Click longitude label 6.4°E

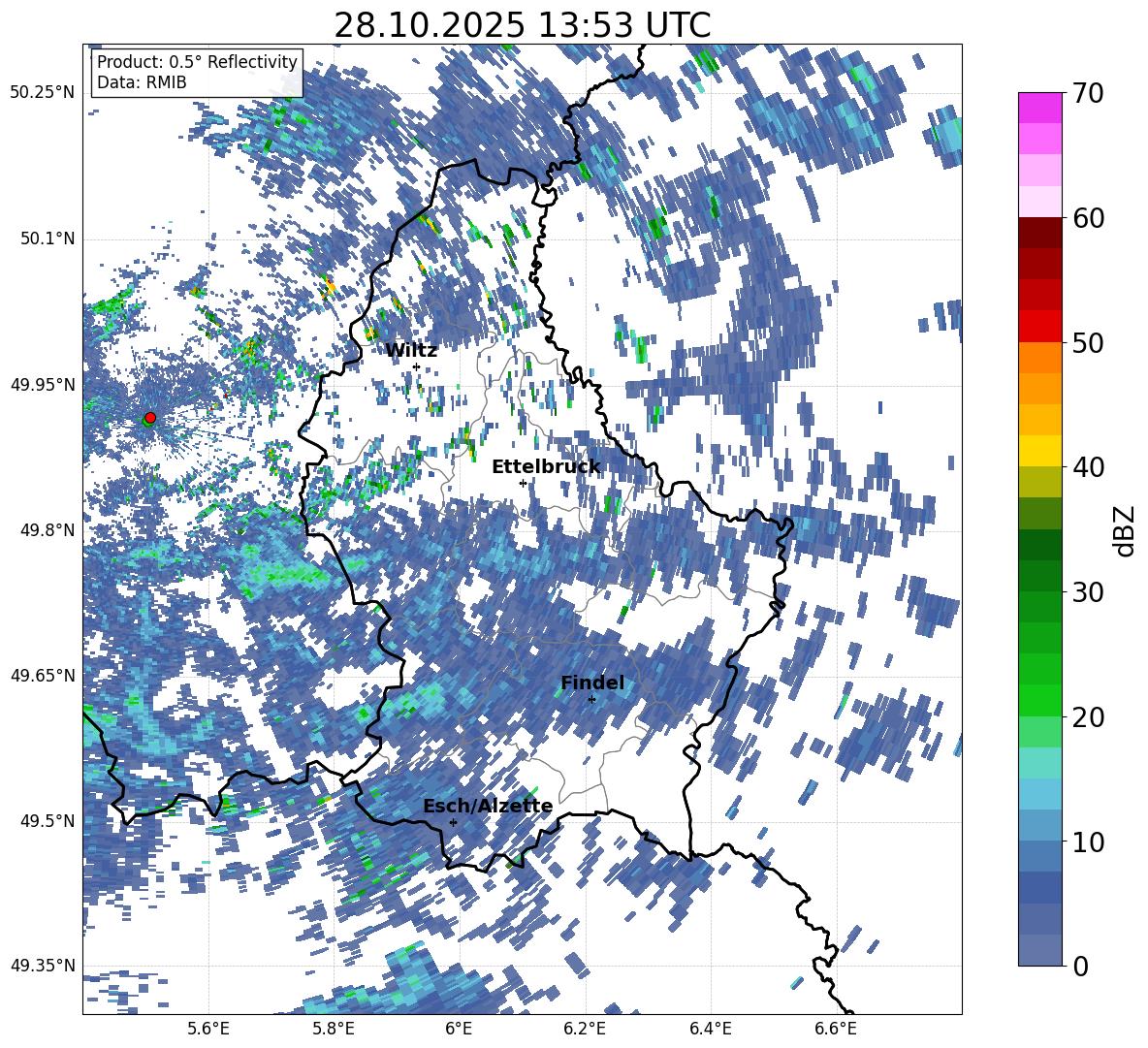pos(710,1029)
